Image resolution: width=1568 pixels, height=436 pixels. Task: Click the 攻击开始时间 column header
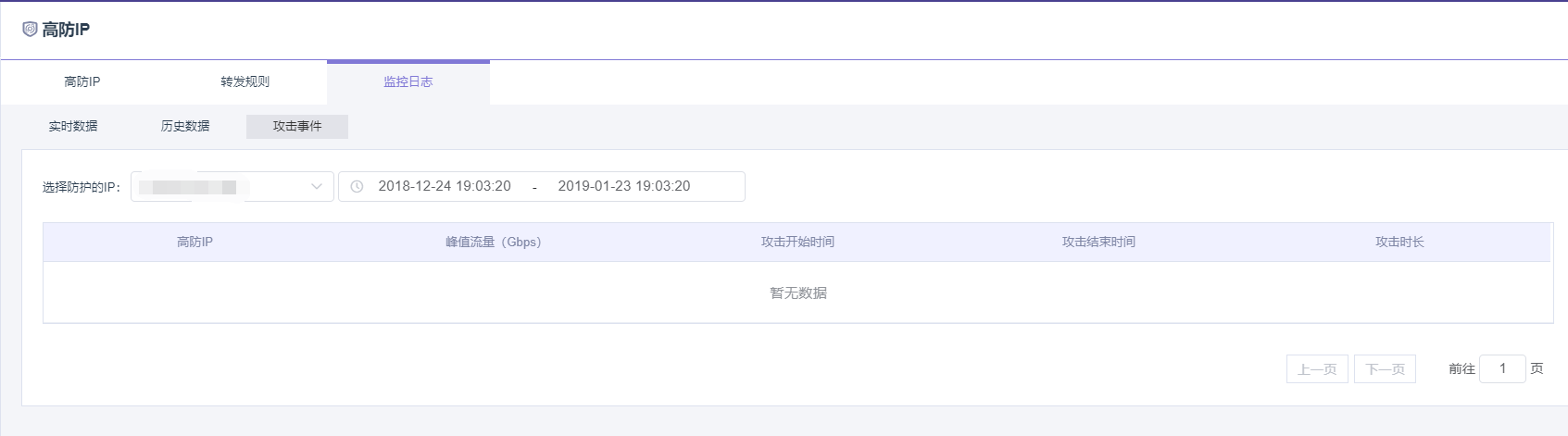[x=797, y=242]
